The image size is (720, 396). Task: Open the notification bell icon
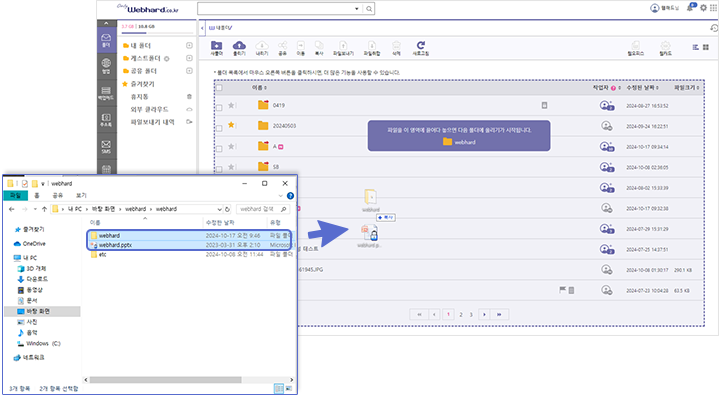[690, 8]
